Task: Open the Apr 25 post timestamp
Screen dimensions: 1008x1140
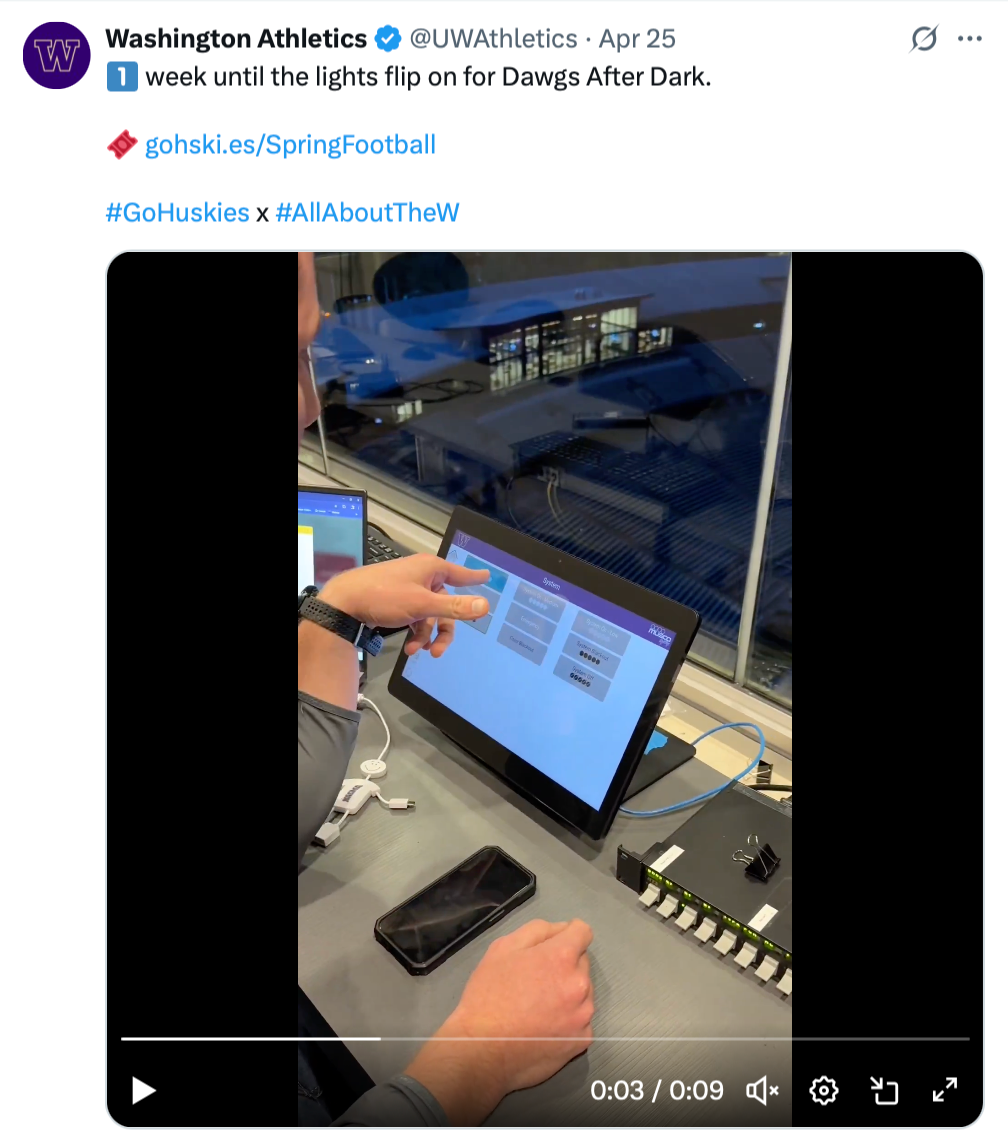Action: 637,39
